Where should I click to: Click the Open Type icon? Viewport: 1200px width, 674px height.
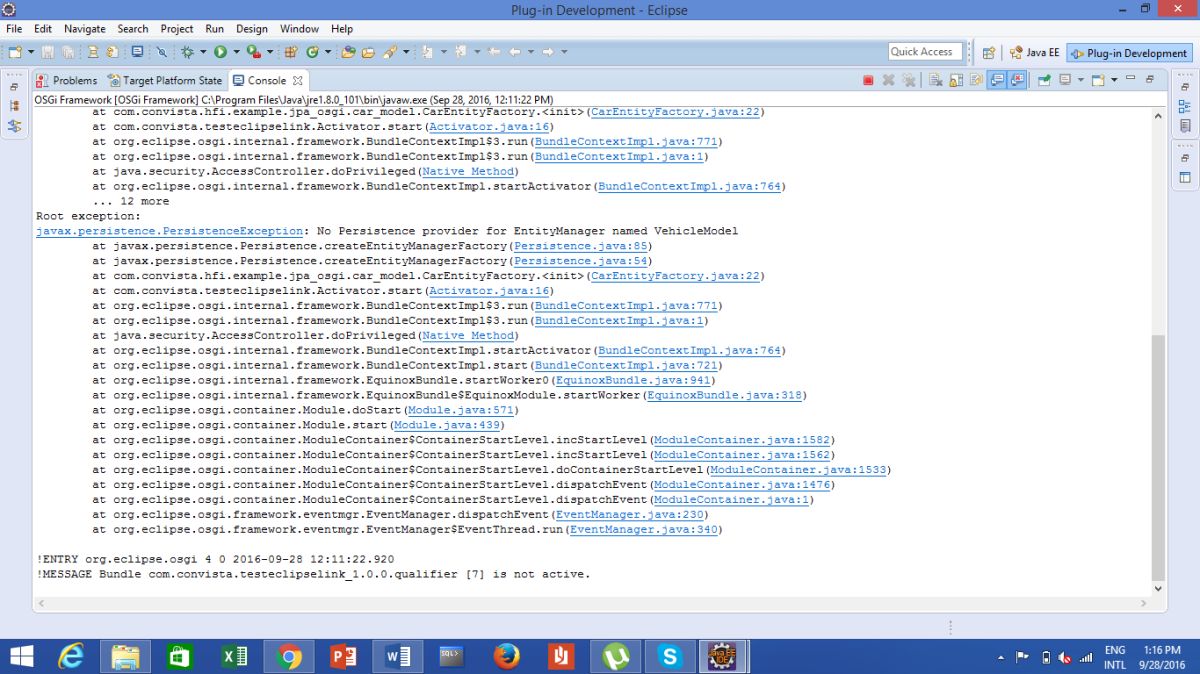click(x=346, y=51)
